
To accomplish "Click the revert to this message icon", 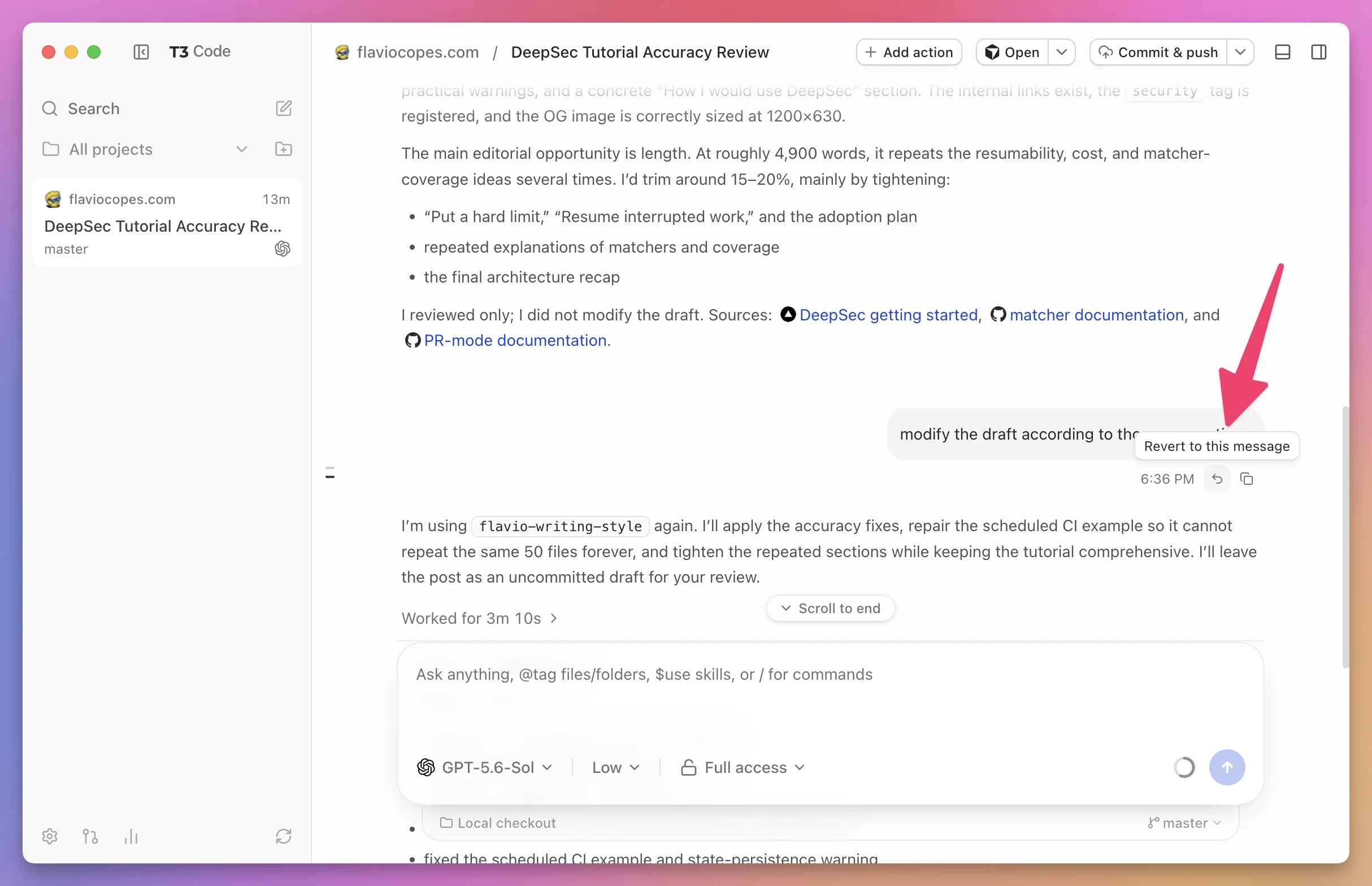I will click(x=1217, y=479).
